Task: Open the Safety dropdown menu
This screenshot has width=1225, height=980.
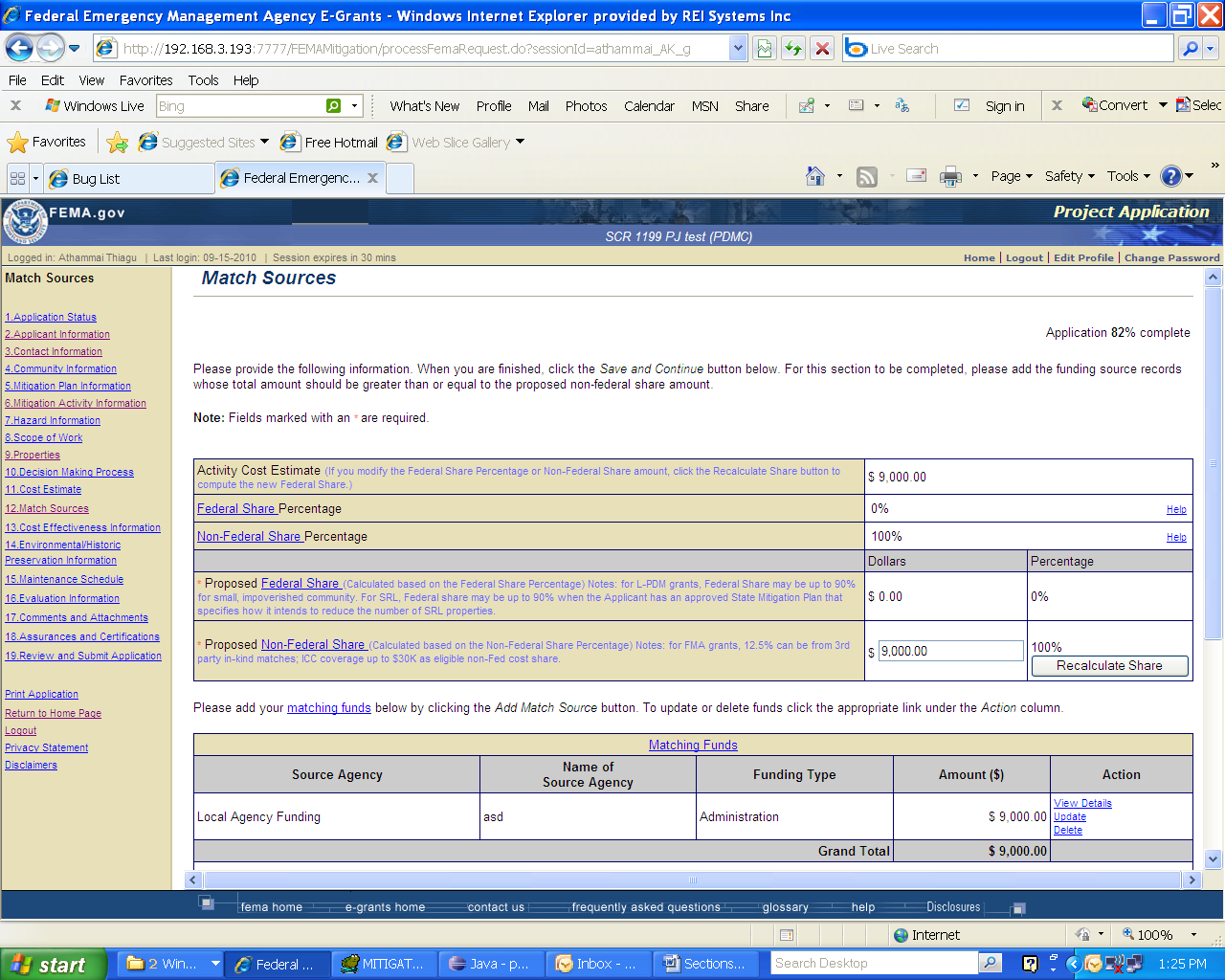Action: pyautogui.click(x=1069, y=176)
